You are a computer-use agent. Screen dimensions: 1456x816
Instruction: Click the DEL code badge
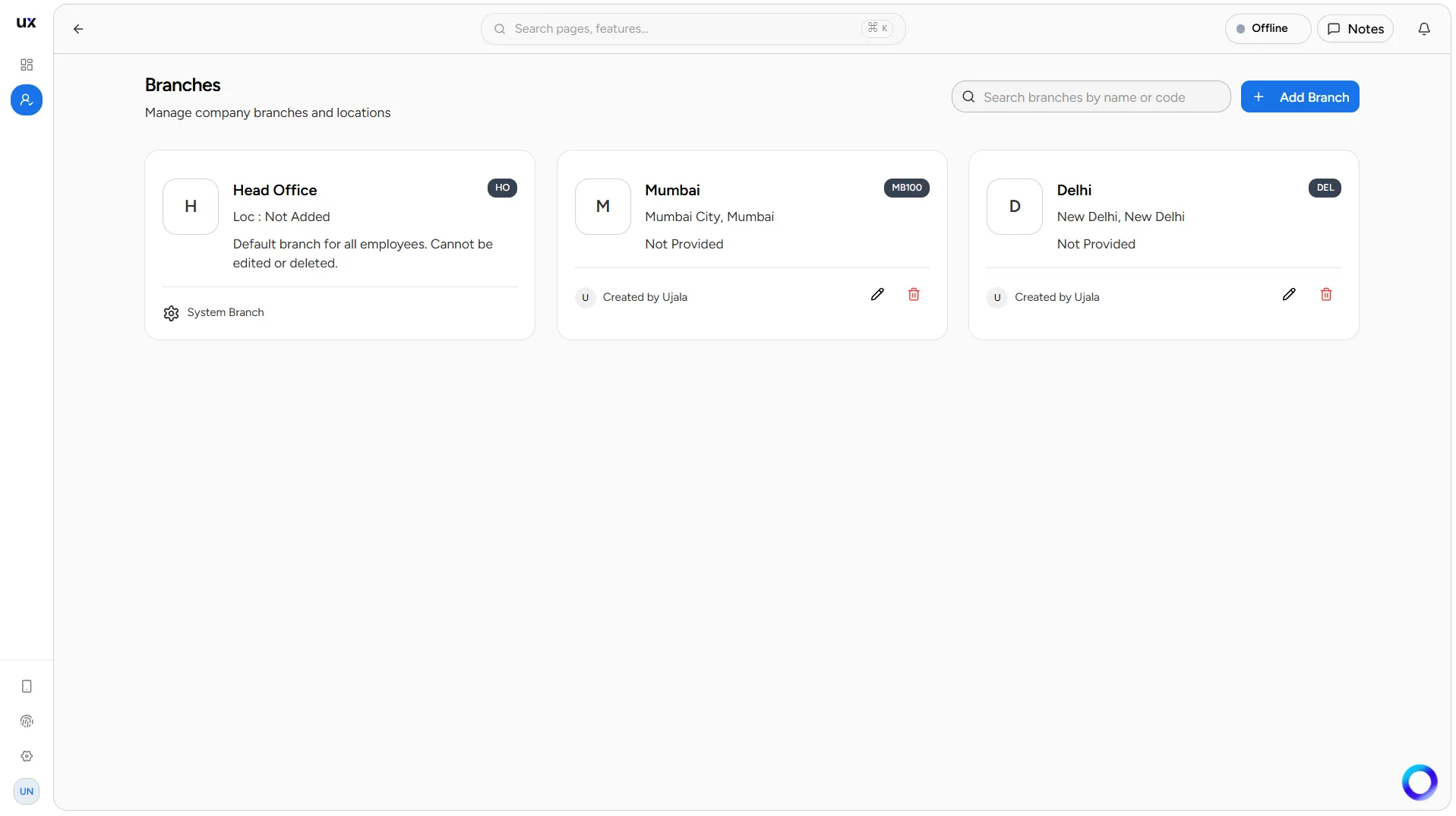pos(1325,188)
